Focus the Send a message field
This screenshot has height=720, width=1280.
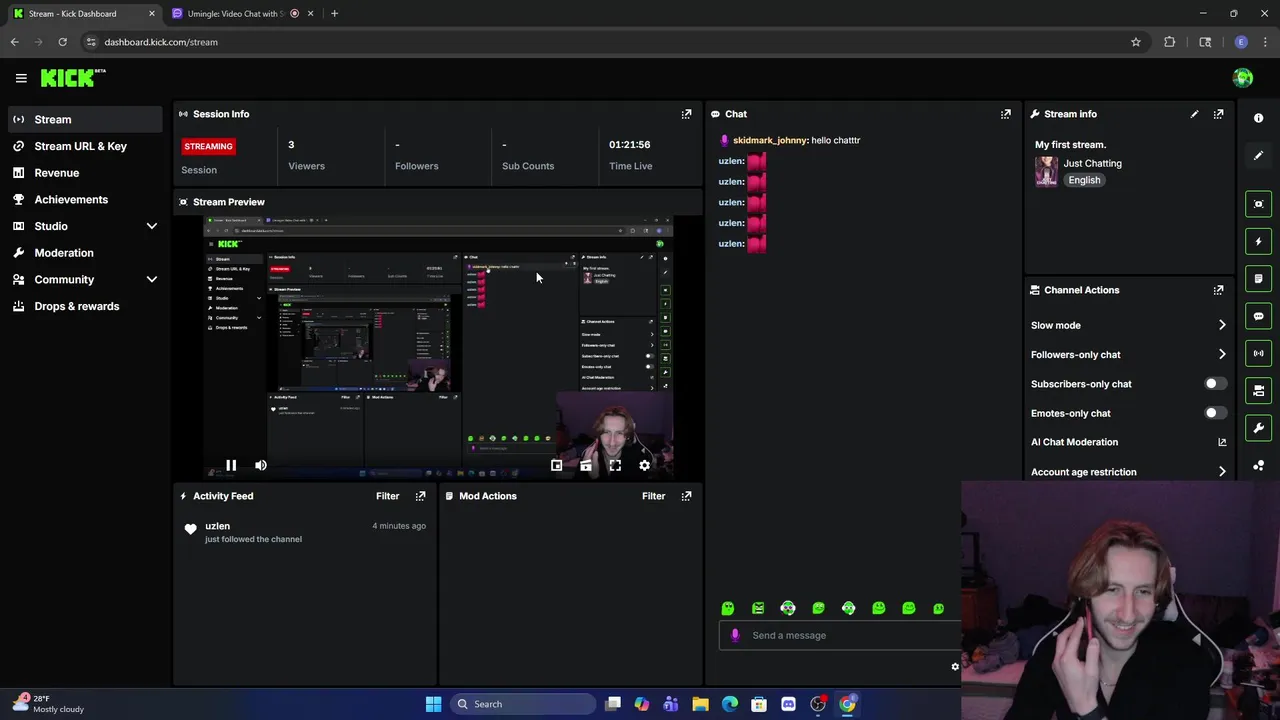click(x=840, y=635)
